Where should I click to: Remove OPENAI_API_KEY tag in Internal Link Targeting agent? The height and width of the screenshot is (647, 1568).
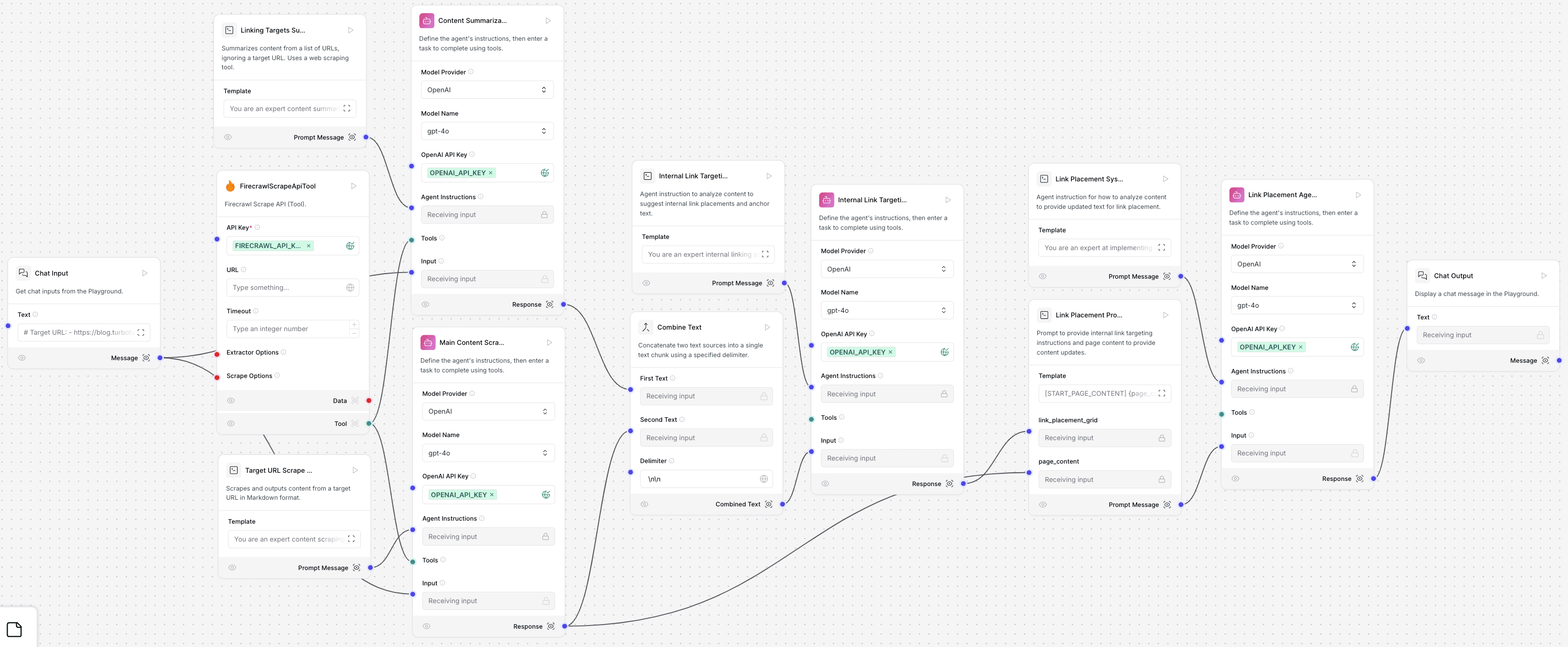891,352
